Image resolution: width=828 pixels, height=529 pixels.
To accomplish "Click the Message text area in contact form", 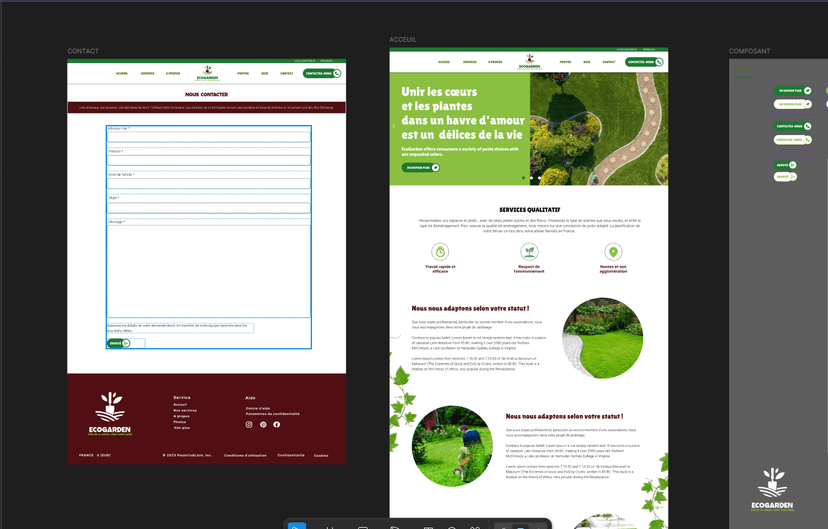I will [208, 272].
